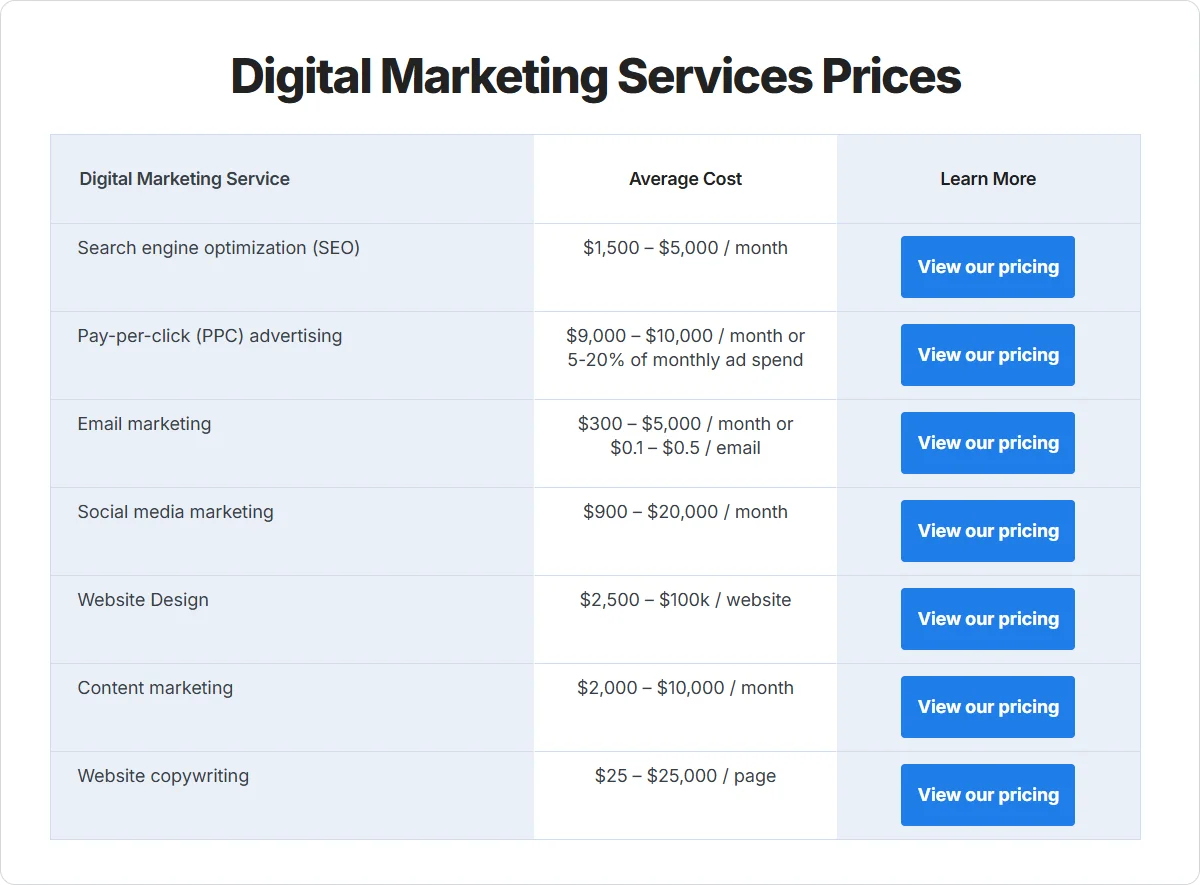Click View our pricing for Social media marketing
Image resolution: width=1200 pixels, height=885 pixels.
tap(988, 531)
